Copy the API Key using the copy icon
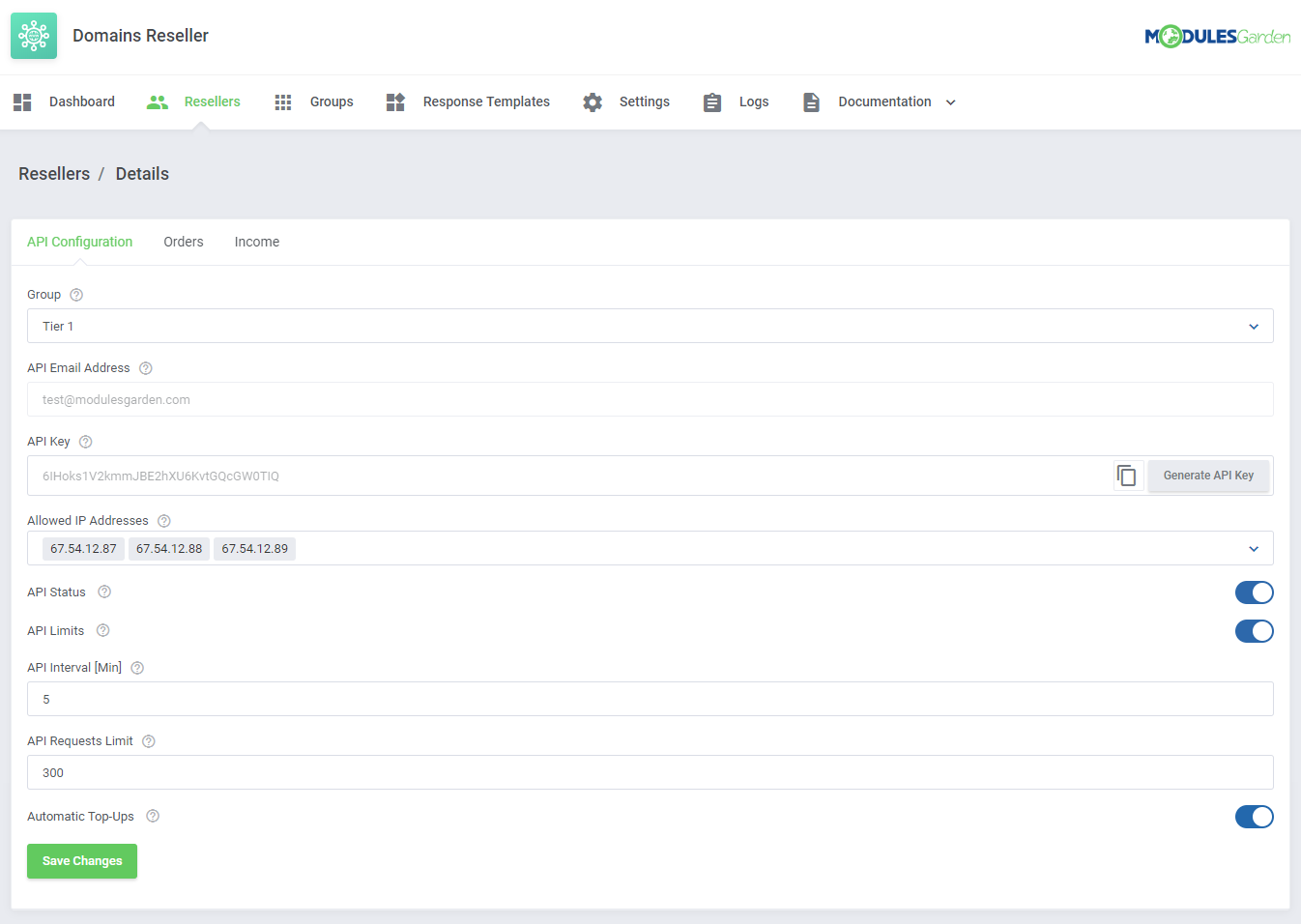 tap(1127, 476)
